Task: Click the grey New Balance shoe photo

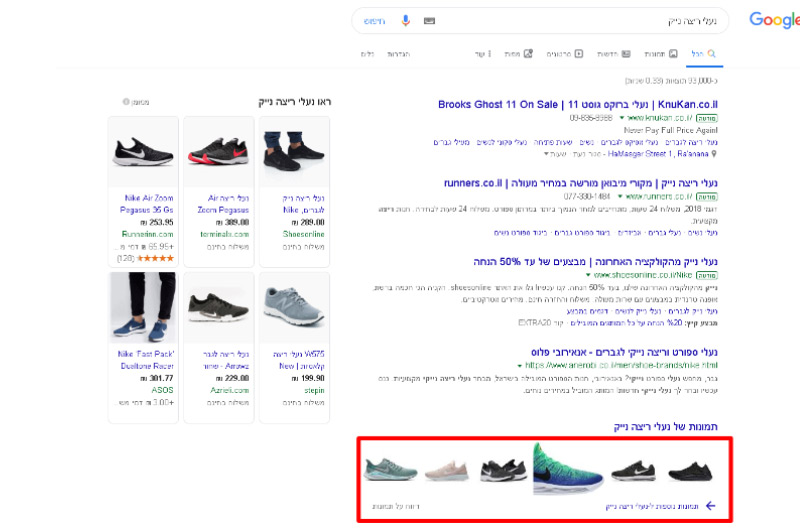Action: pyautogui.click(x=294, y=308)
